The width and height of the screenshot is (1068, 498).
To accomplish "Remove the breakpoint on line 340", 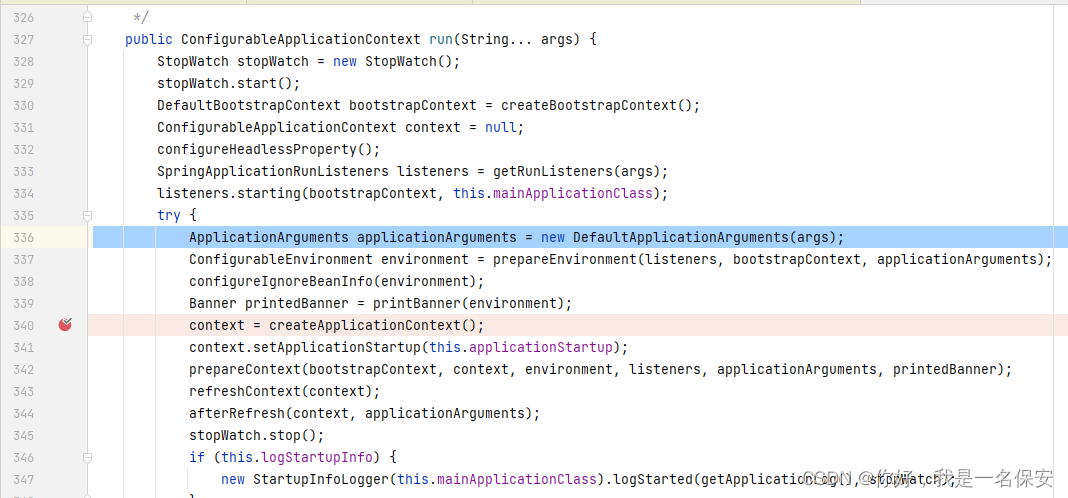I will coord(65,325).
